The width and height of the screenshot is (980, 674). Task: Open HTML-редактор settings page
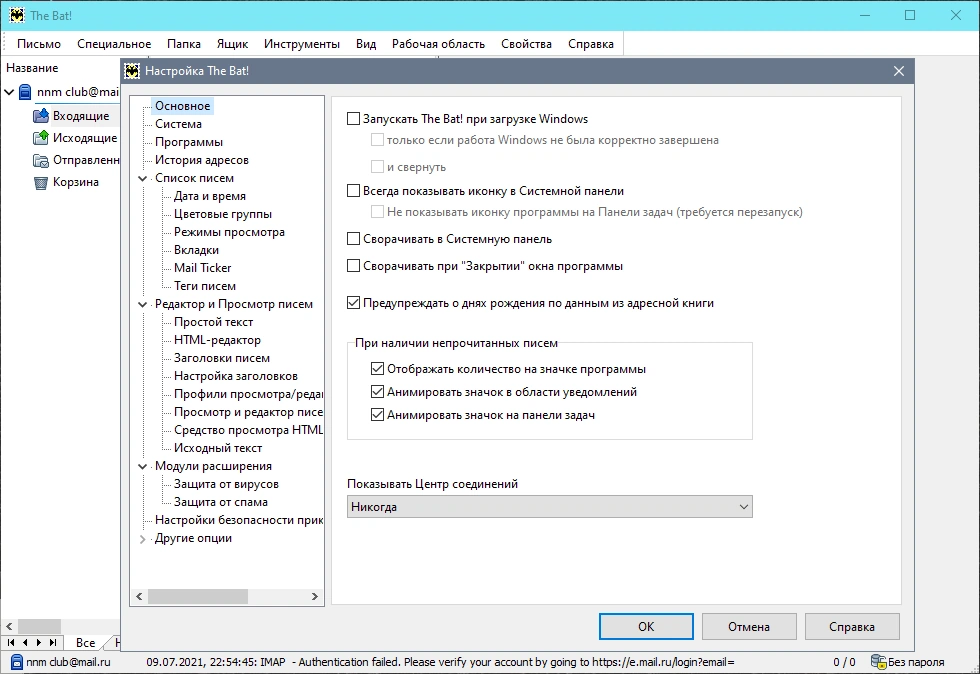217,340
